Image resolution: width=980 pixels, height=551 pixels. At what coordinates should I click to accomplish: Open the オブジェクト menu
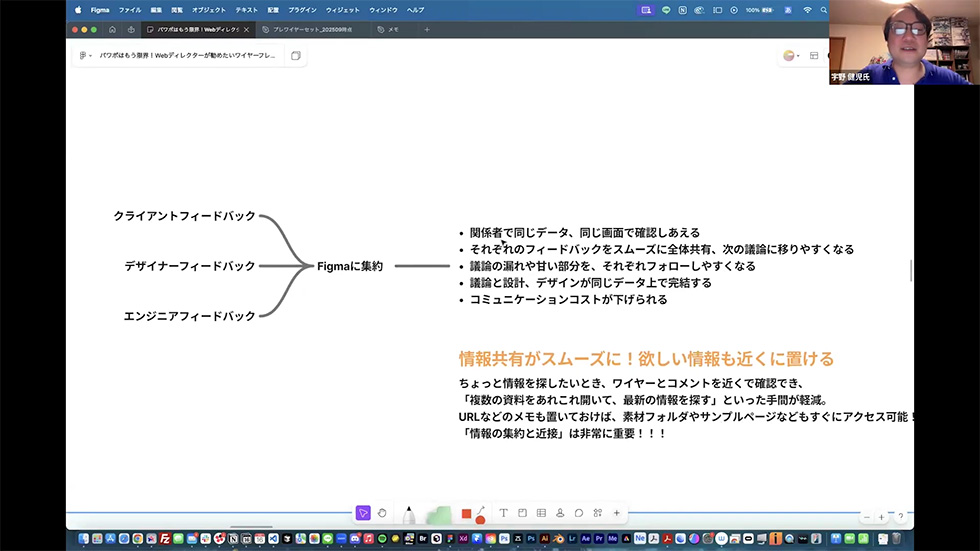coord(209,10)
